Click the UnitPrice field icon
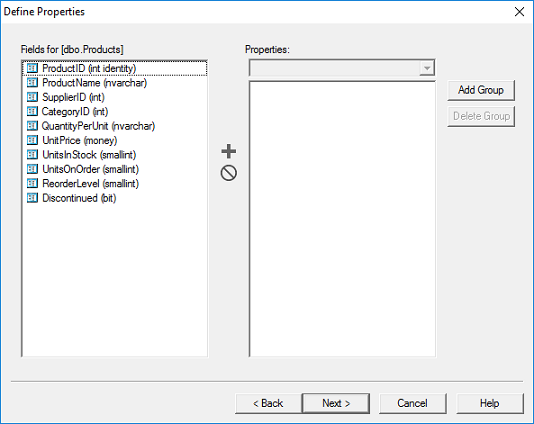The image size is (534, 424). 32,140
